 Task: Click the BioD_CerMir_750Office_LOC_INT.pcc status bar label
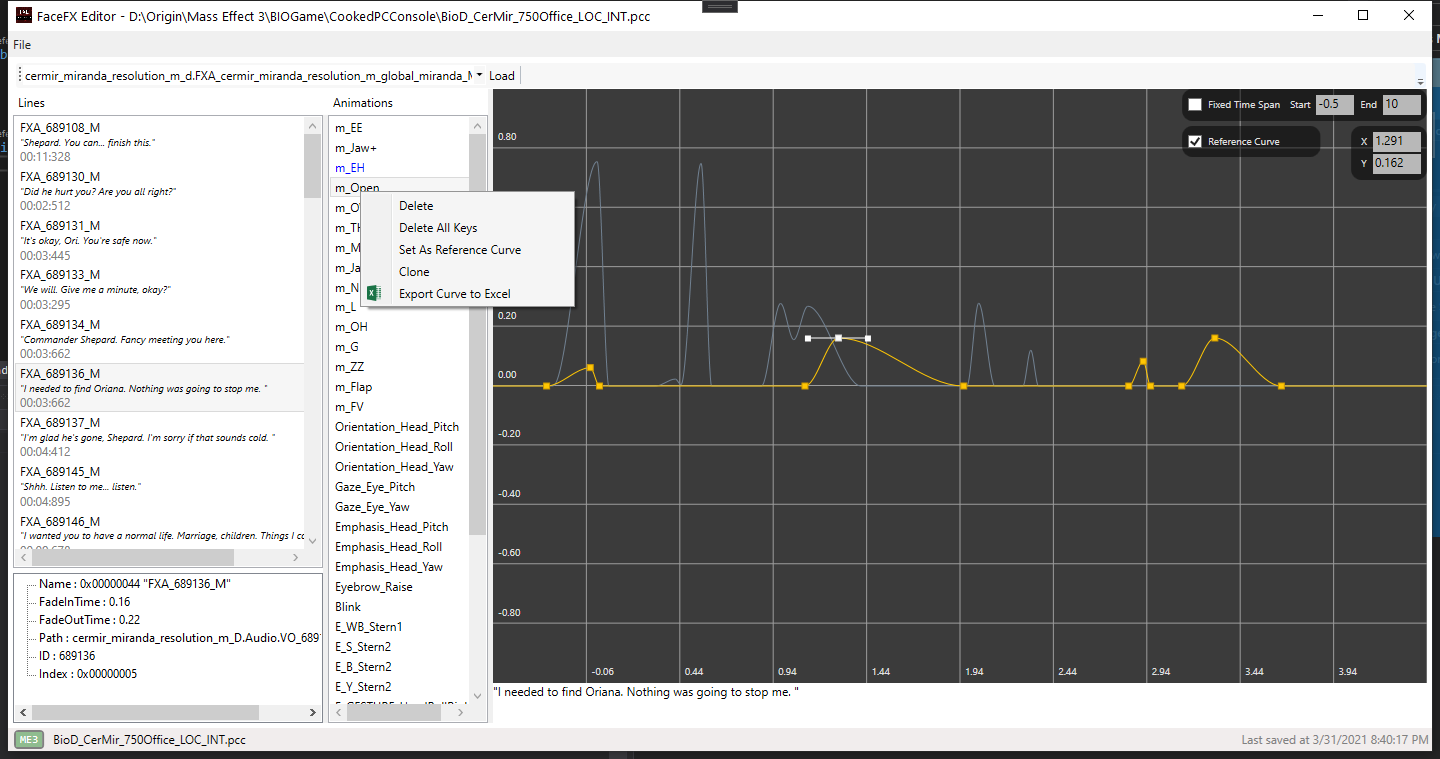[150, 740]
